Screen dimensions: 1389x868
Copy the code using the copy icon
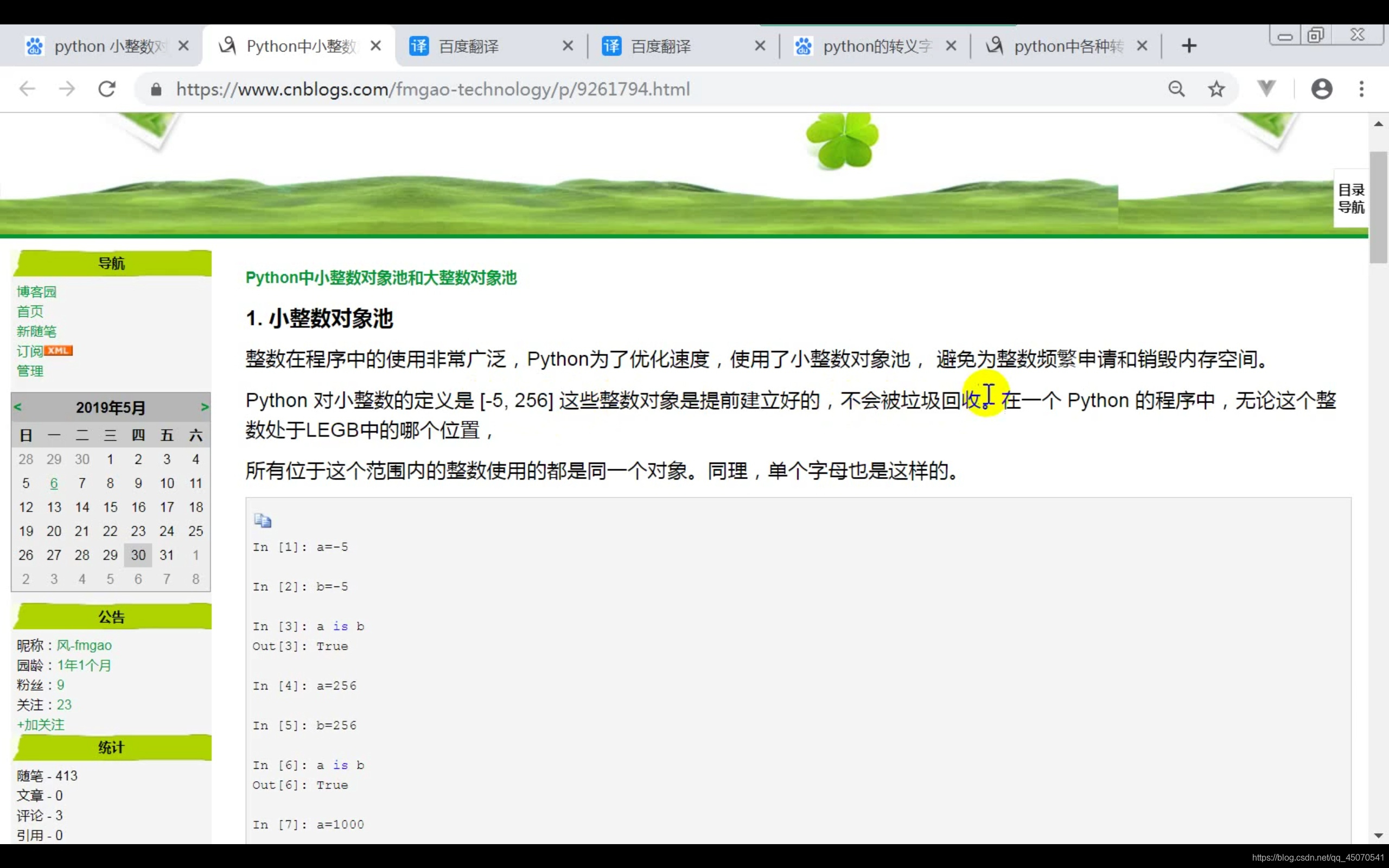(262, 520)
